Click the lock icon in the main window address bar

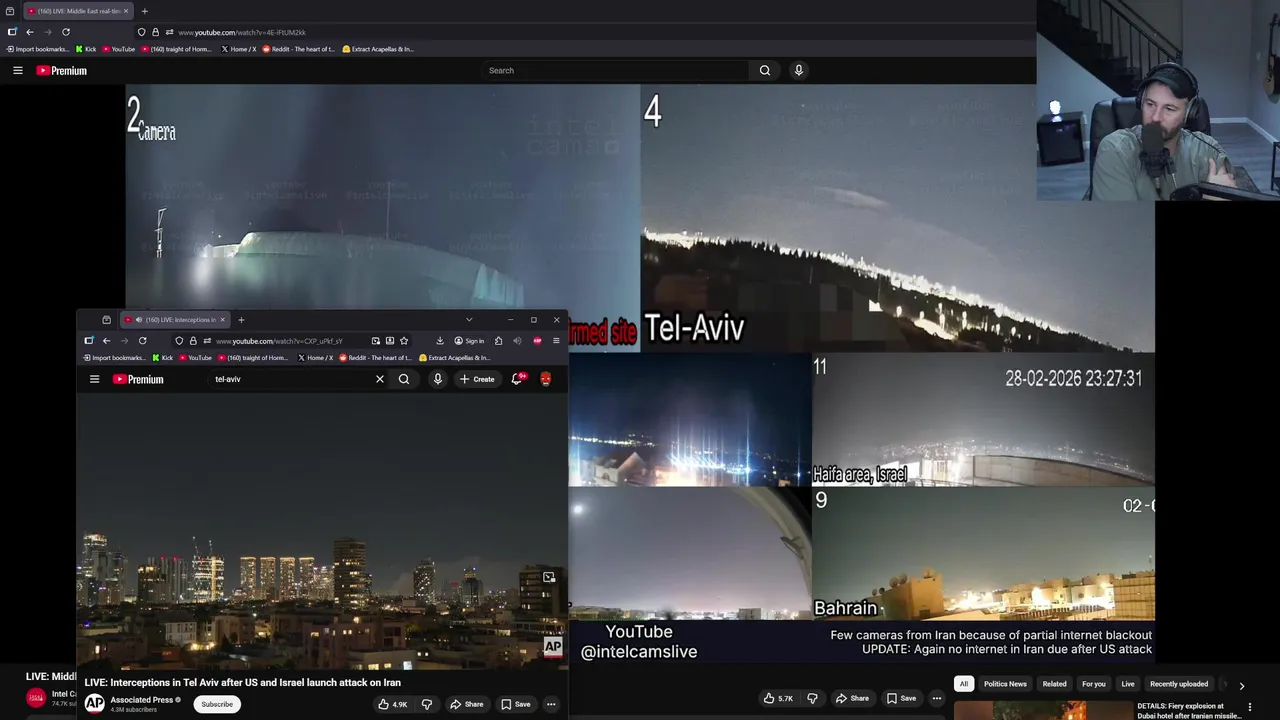[155, 32]
